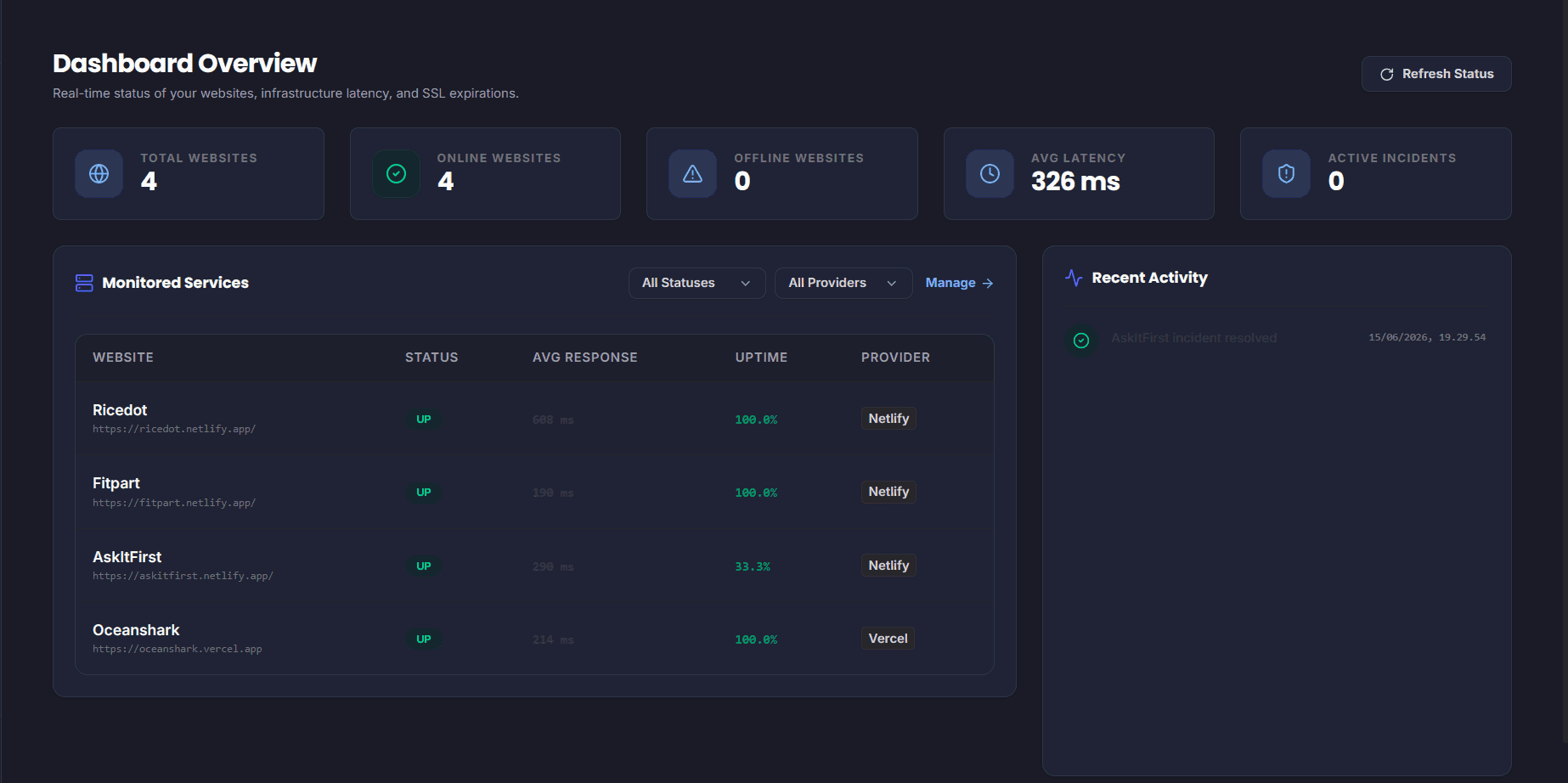Click the Refresh Status button
1568x783 pixels.
tap(1436, 74)
